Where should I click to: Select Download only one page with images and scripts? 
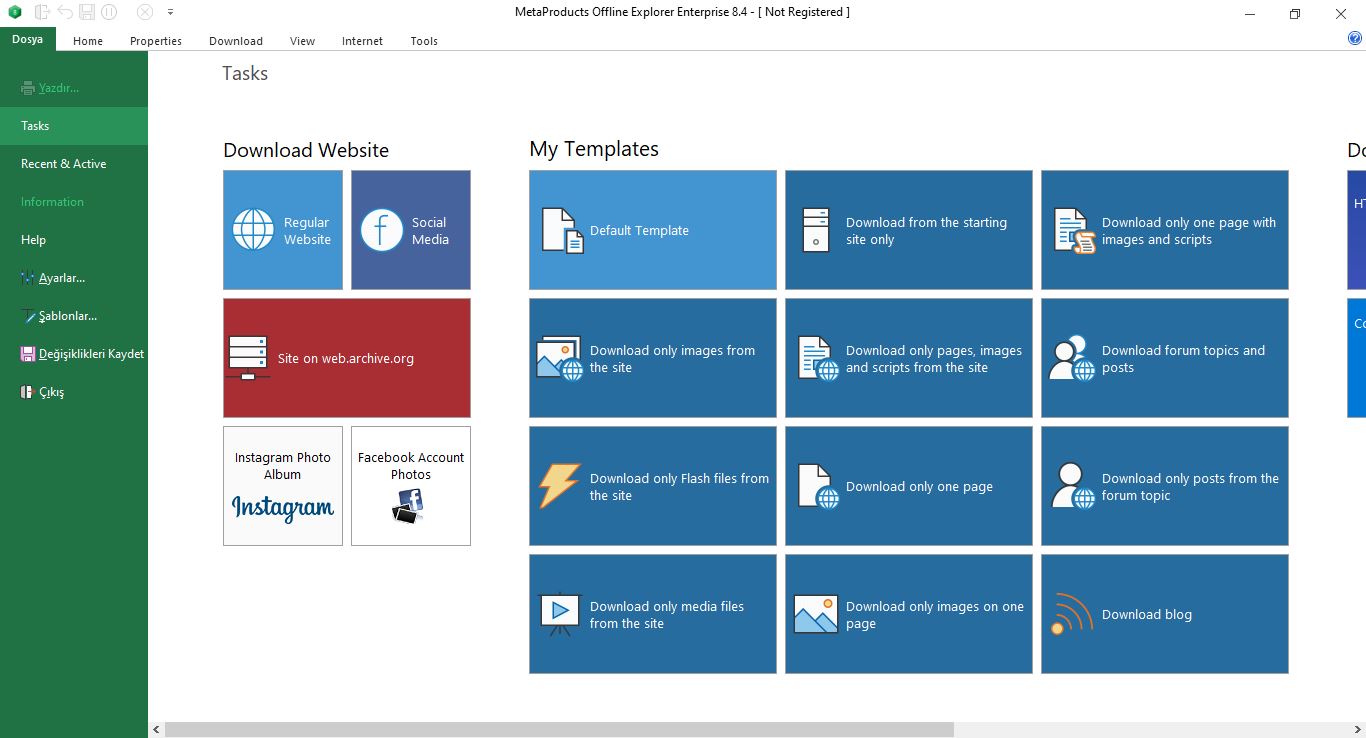point(1165,230)
